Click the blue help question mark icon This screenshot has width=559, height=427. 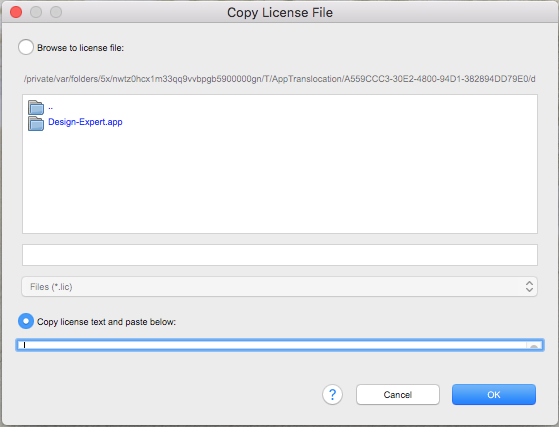[x=332, y=395]
